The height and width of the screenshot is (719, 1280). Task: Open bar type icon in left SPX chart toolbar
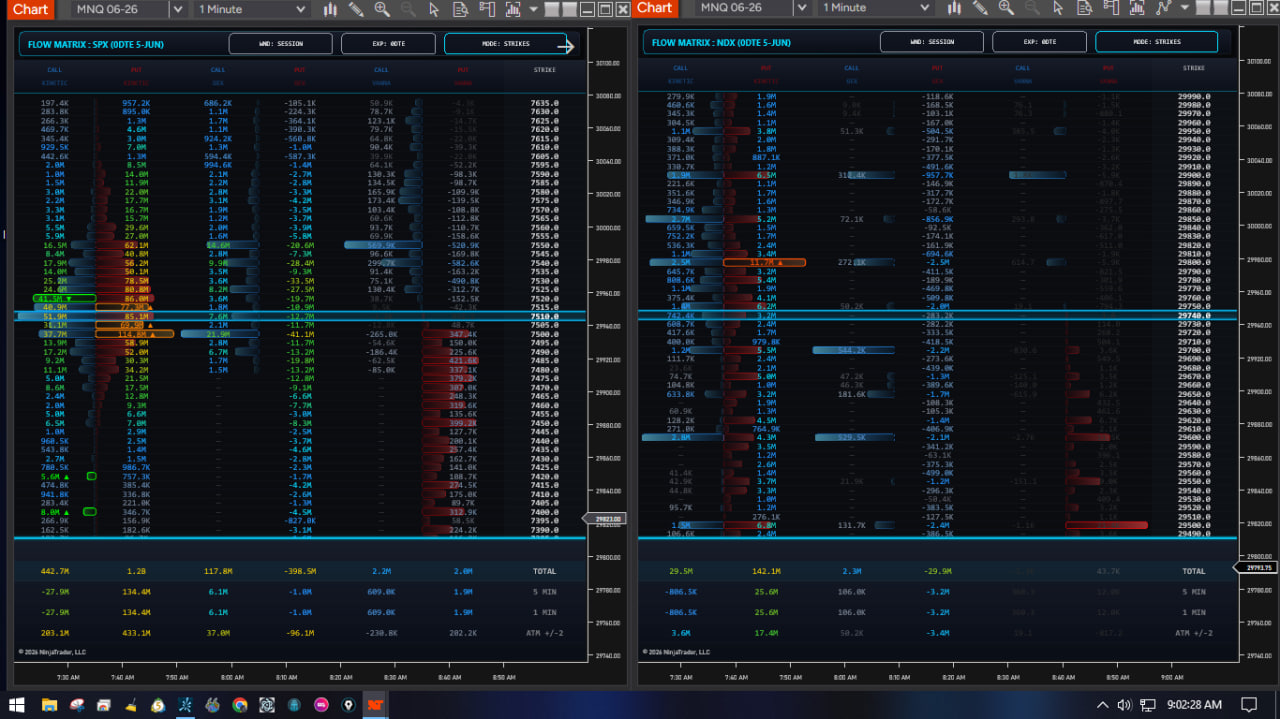point(330,9)
